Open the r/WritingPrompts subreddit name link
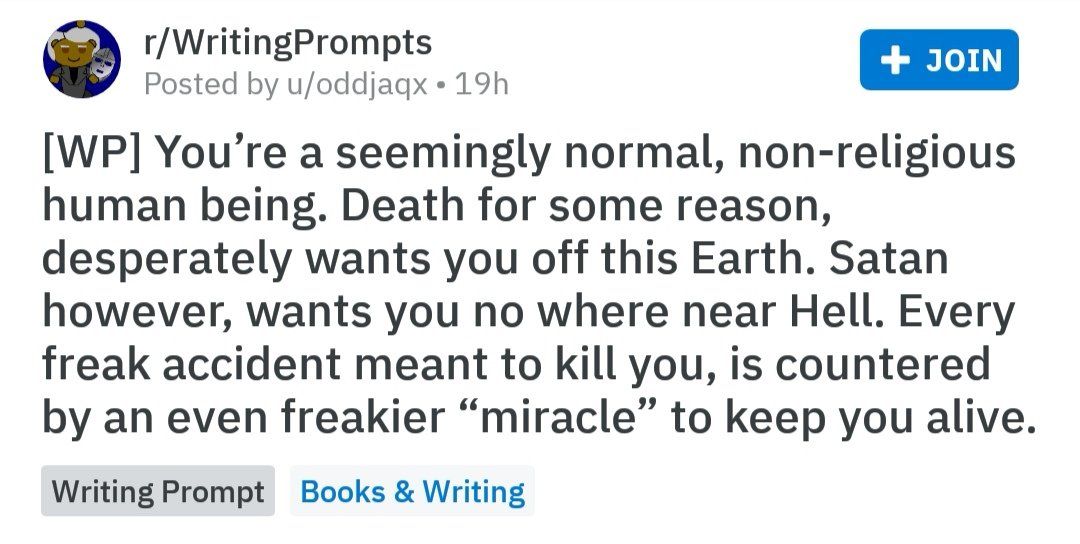This screenshot has height=544, width=1080. (x=288, y=43)
